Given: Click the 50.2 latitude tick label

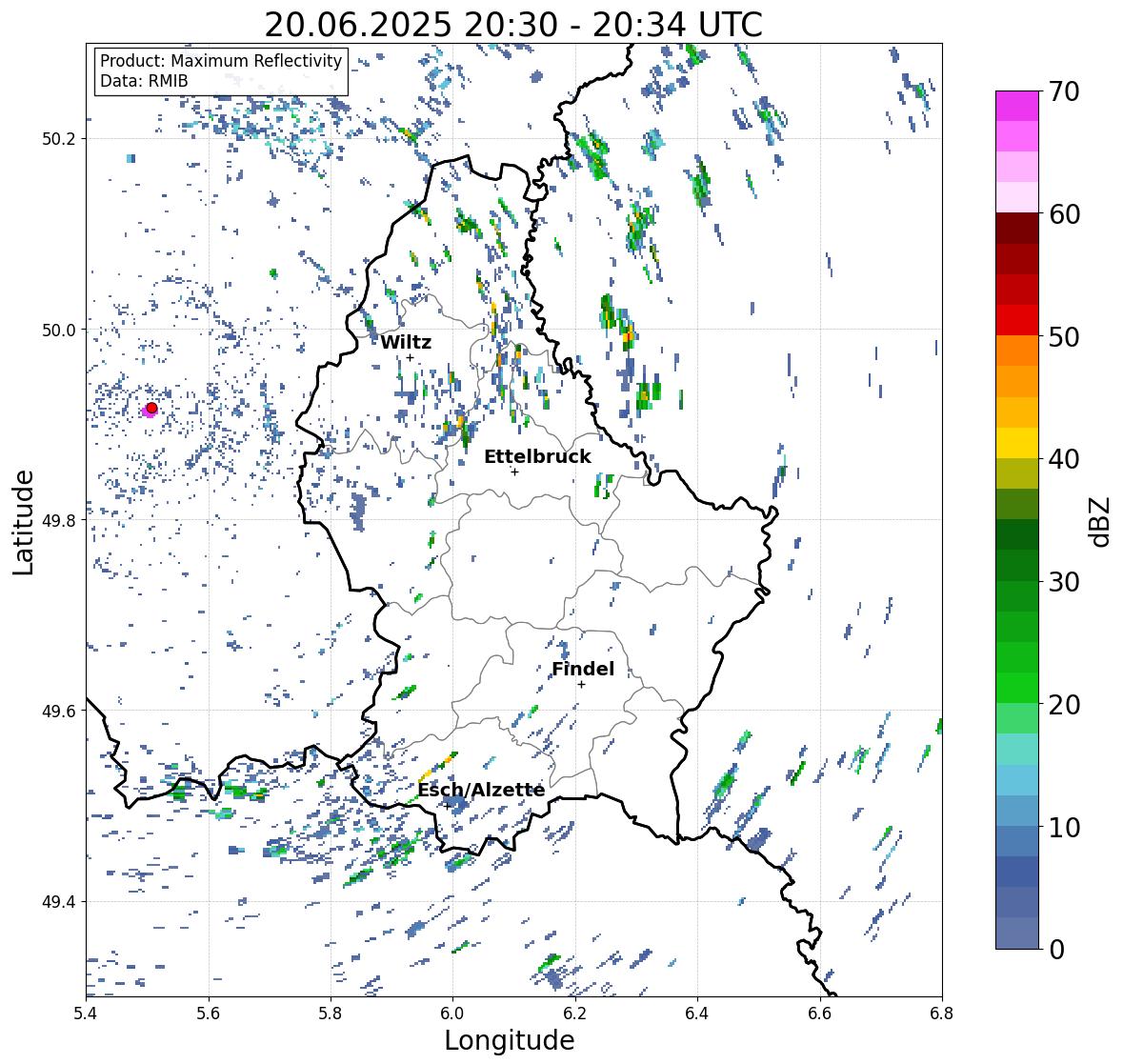Looking at the screenshot, I should click(x=58, y=139).
